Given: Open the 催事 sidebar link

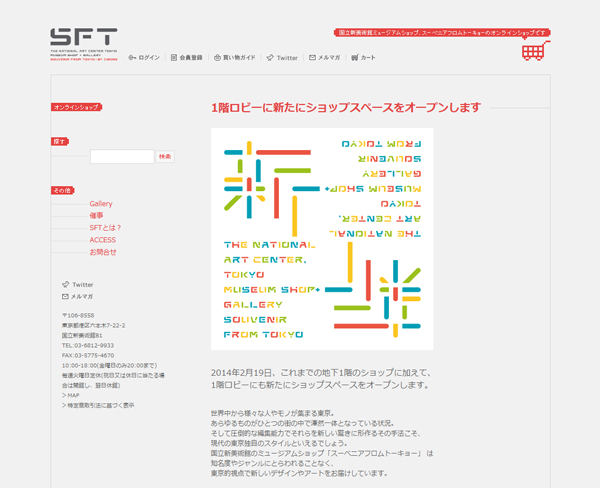Looking at the screenshot, I should (x=96, y=215).
